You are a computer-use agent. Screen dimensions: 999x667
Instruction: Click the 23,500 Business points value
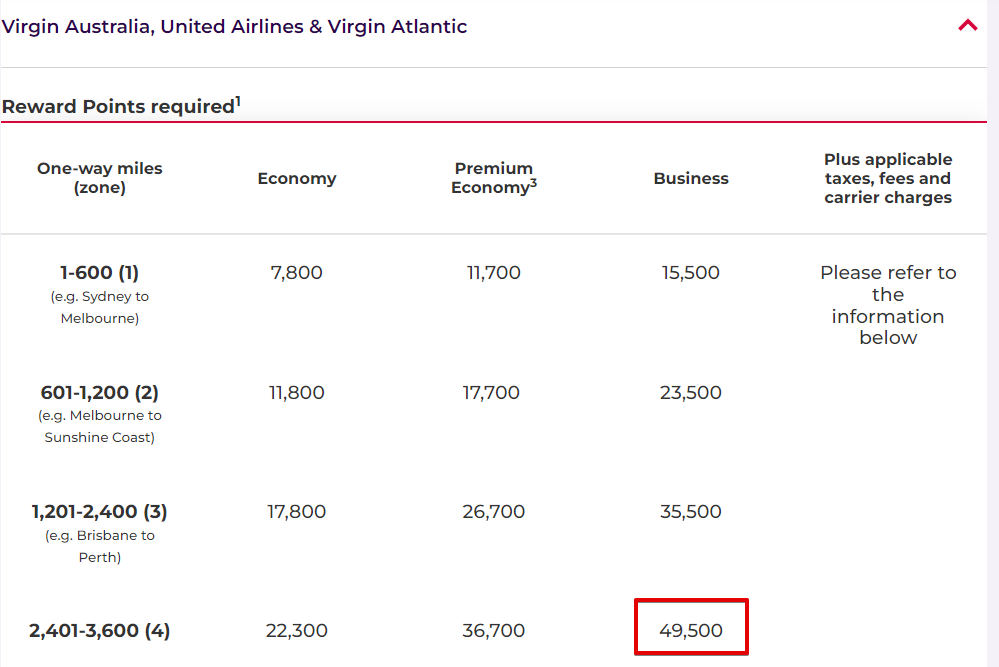pos(691,392)
